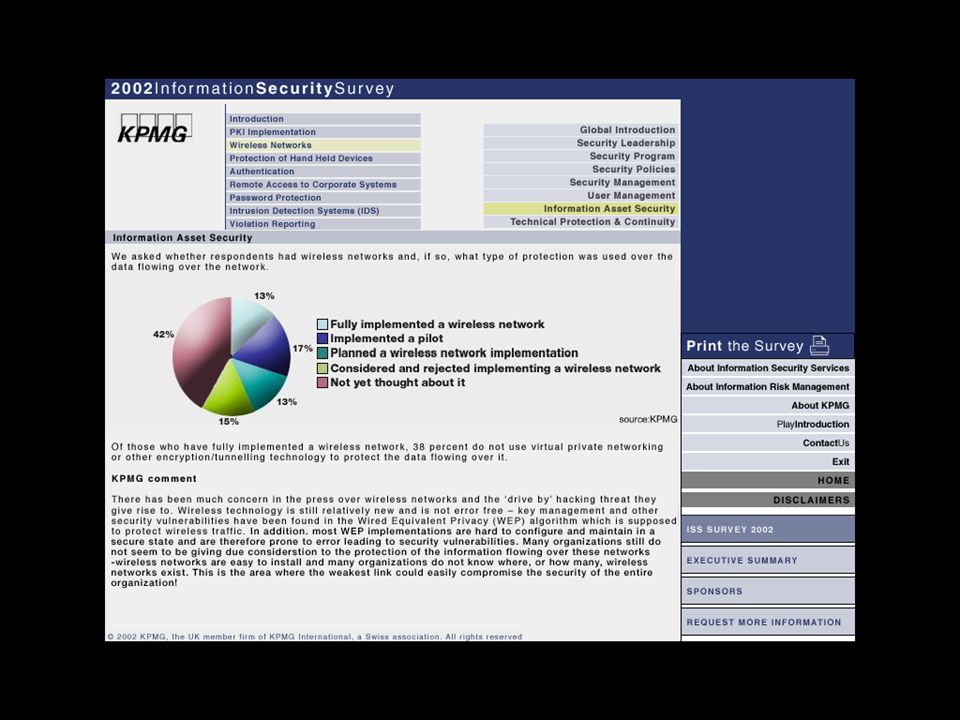Screen dimensions: 960x720
Task: Click the Print the Survey text
Action: pyautogui.click(x=744, y=346)
